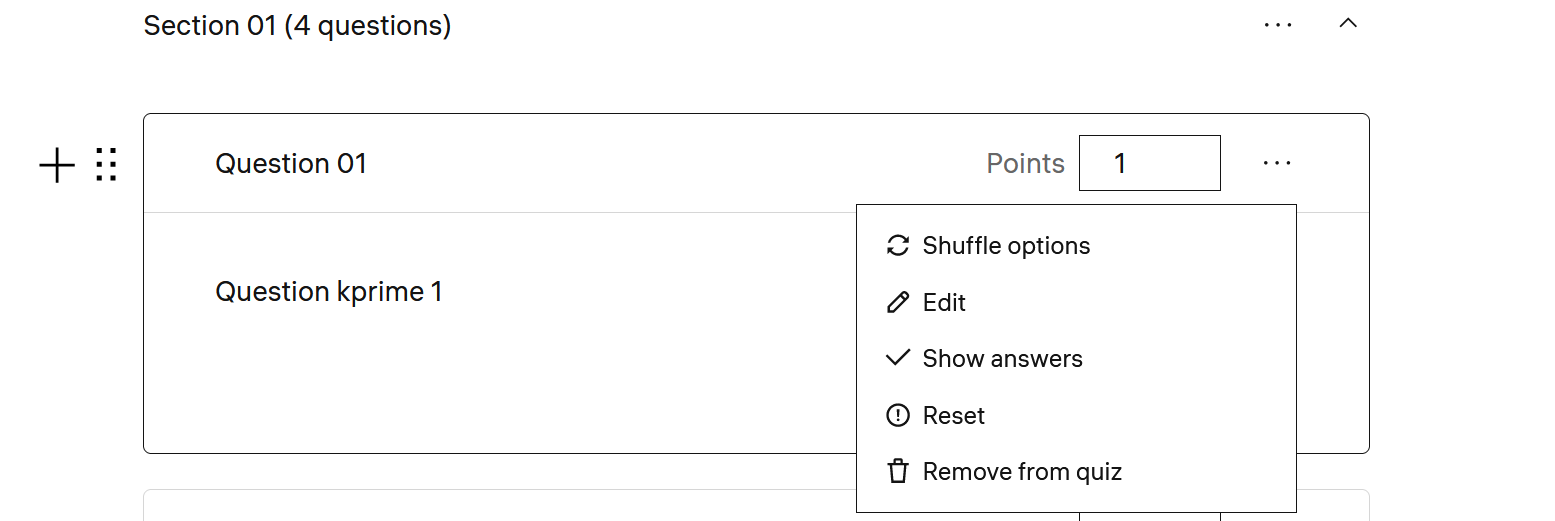This screenshot has height=521, width=1555.
Task: Click the Points input field showing 1
Action: pos(1149,163)
